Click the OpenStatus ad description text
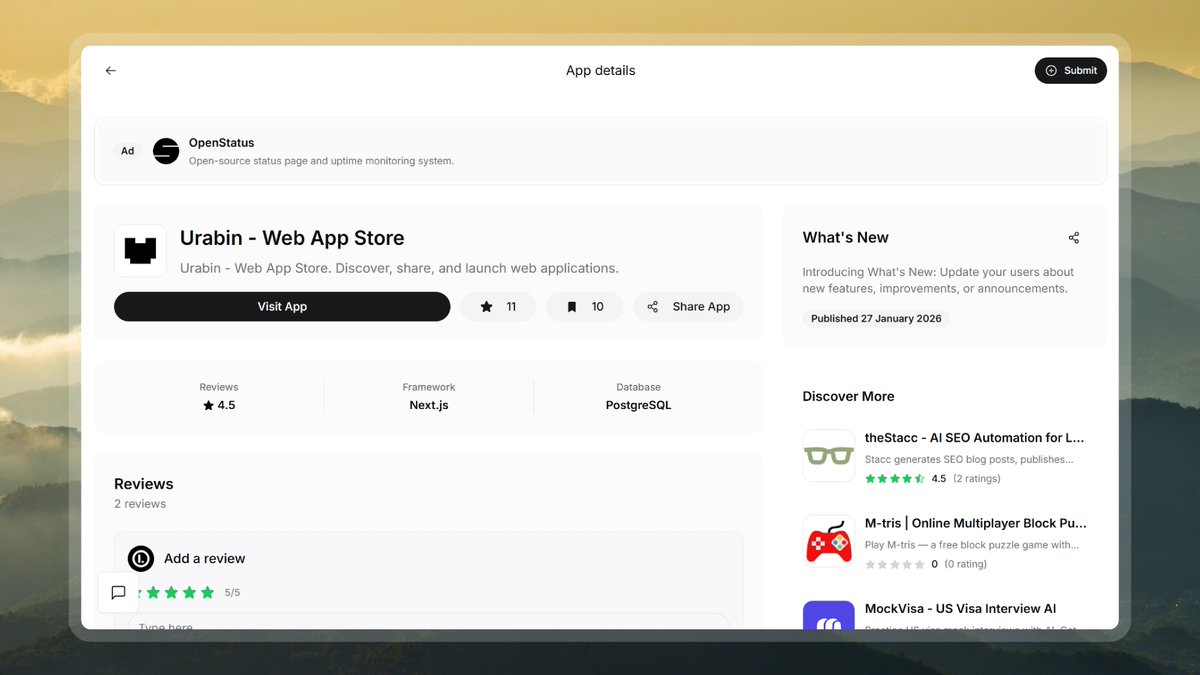1200x675 pixels. [321, 161]
